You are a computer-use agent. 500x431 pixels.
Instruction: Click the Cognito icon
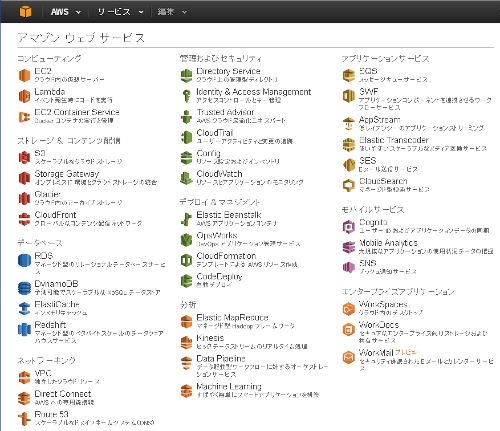point(349,227)
